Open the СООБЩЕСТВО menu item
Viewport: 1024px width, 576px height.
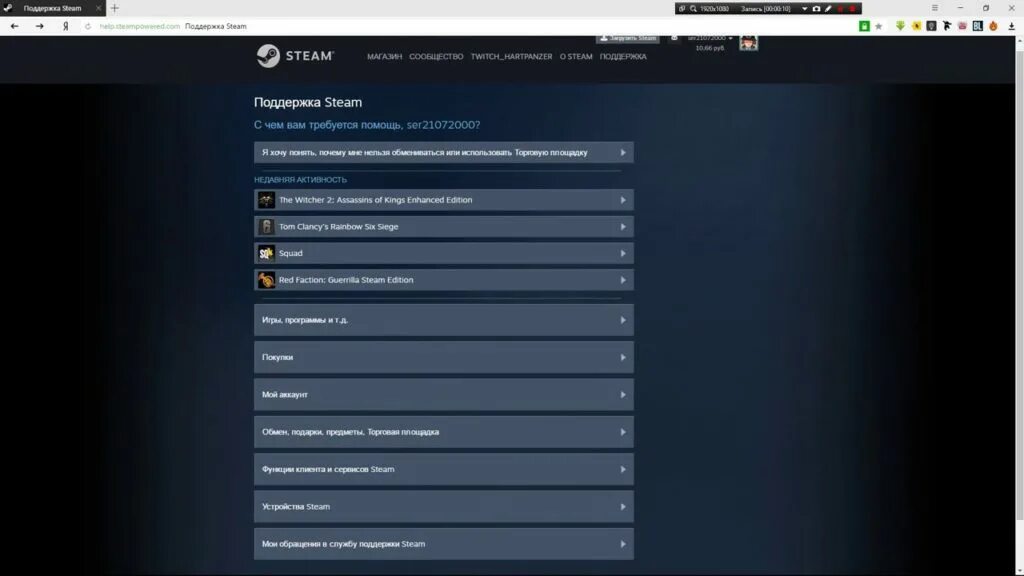436,57
